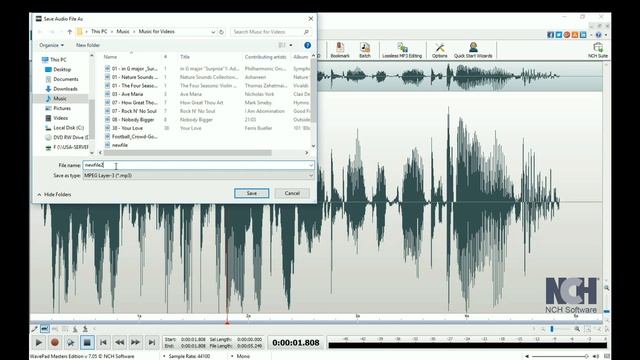The height and width of the screenshot is (360, 640).
Task: Select Desktop in the navigation pane
Action: tap(58, 69)
